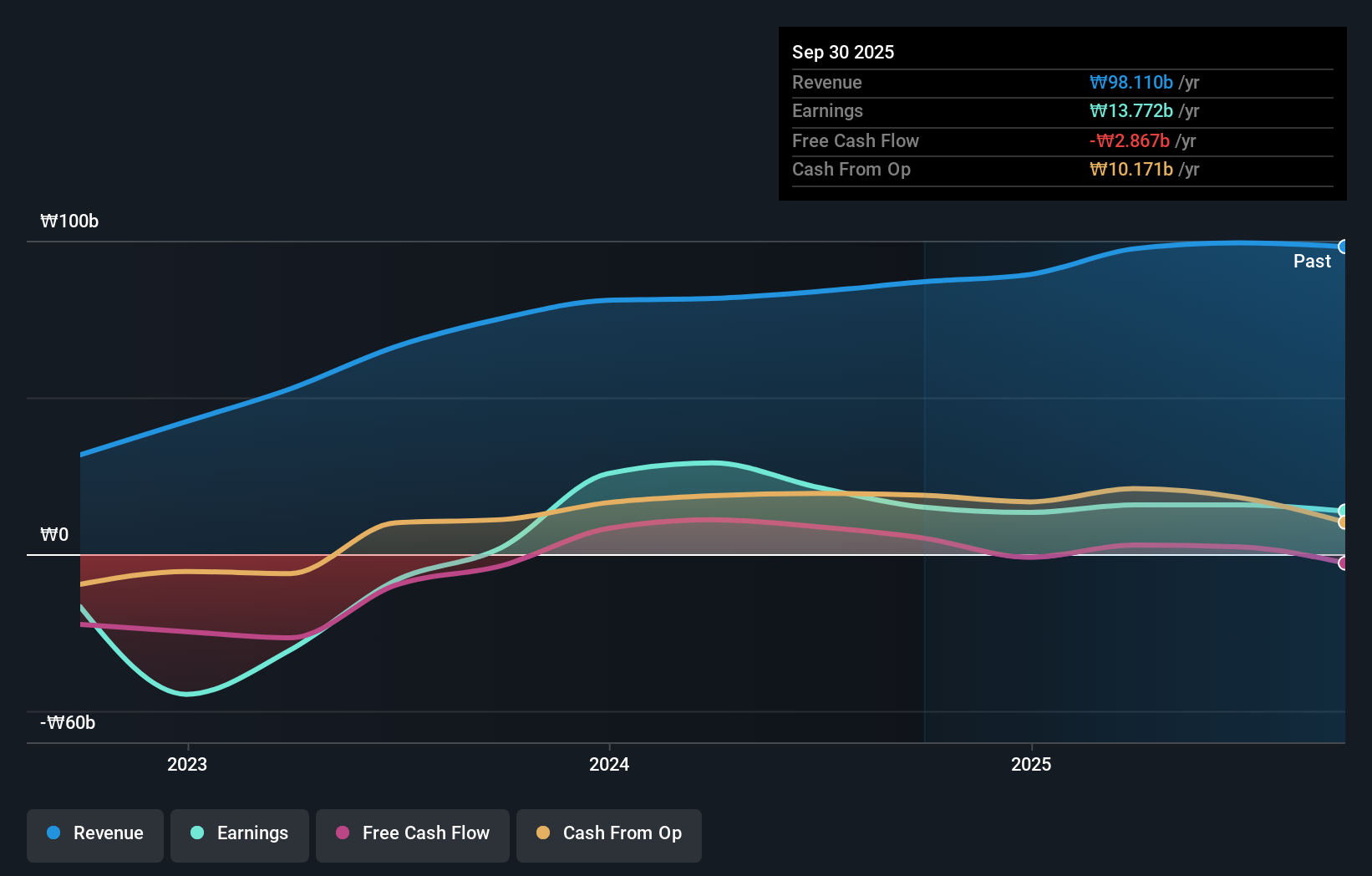The image size is (1372, 876).
Task: Click the Free Cash Flow endpoint marker
Action: point(1343,563)
